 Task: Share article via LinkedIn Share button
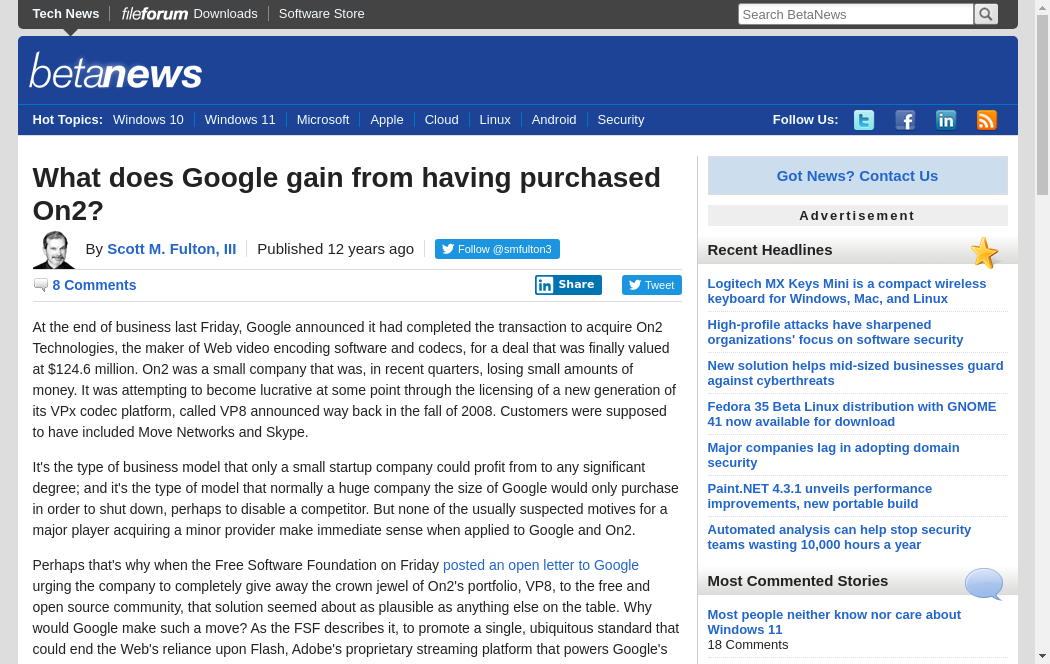coord(568,285)
